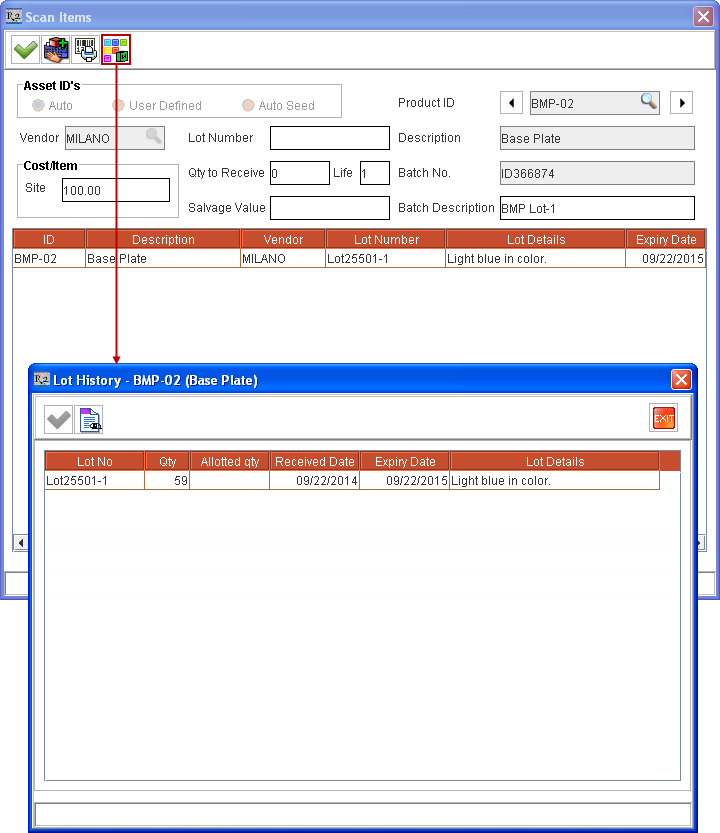The image size is (720, 833).
Task: Click the Product ID magnifier search icon
Action: pos(649,102)
